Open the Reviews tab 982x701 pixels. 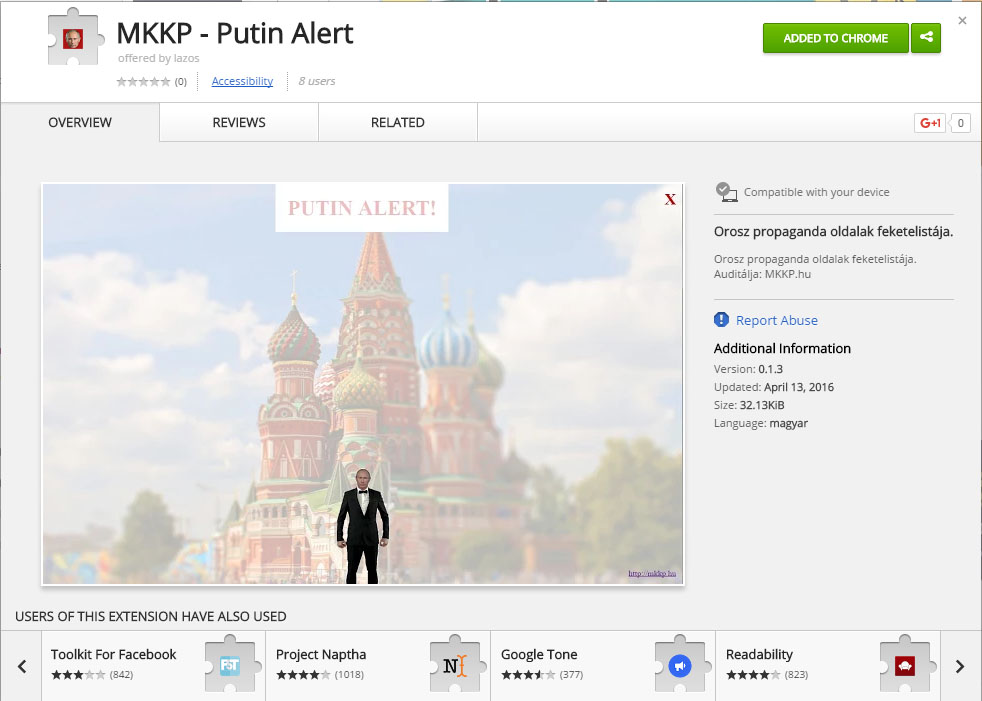[239, 122]
